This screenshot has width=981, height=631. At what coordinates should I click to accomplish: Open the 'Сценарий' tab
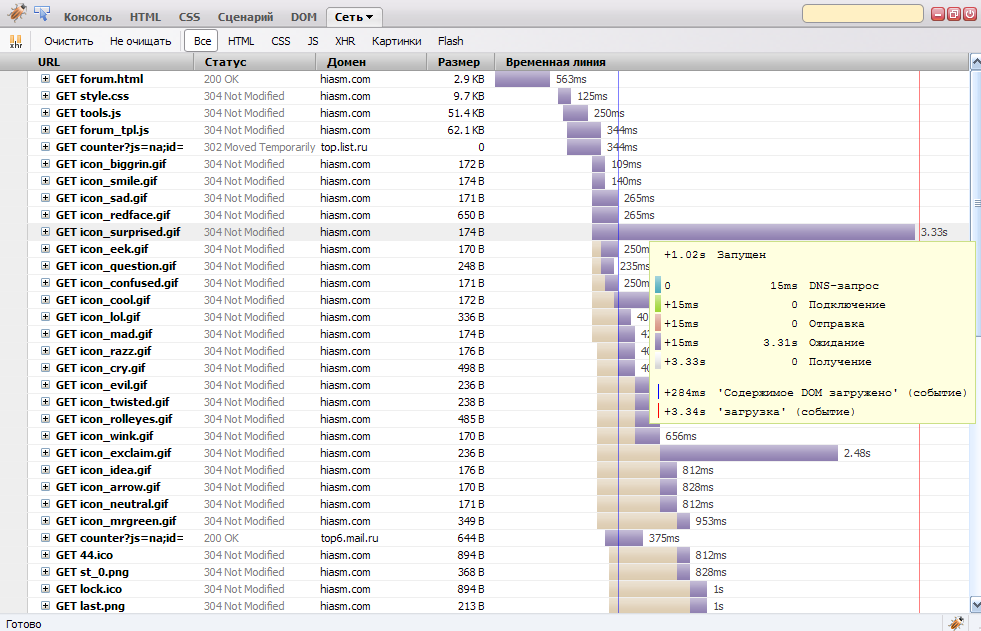pyautogui.click(x=245, y=17)
